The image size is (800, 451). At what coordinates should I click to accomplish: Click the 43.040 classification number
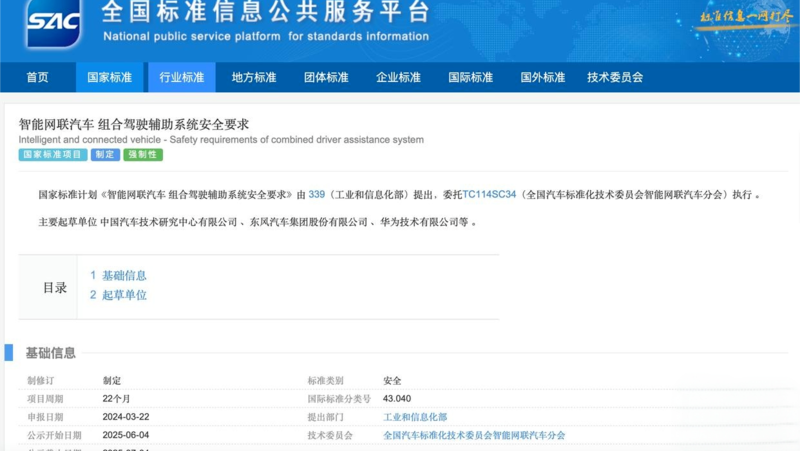(x=397, y=398)
